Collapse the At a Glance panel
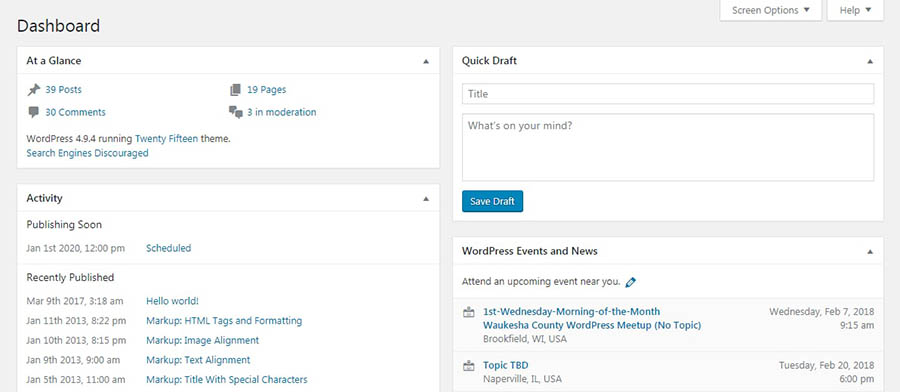Screen dimensions: 900x392 tap(426, 61)
